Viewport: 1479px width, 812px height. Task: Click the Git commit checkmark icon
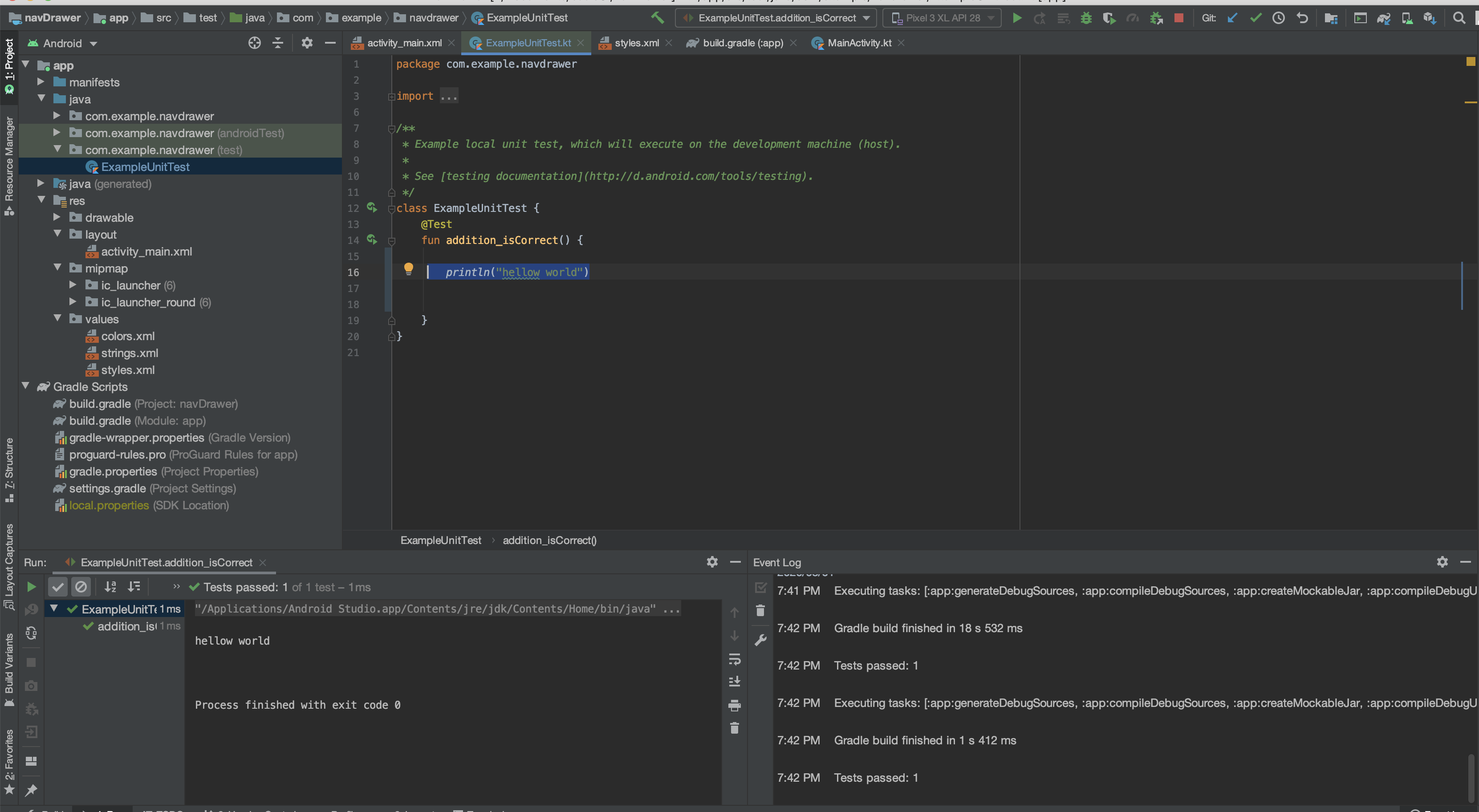pyautogui.click(x=1256, y=18)
